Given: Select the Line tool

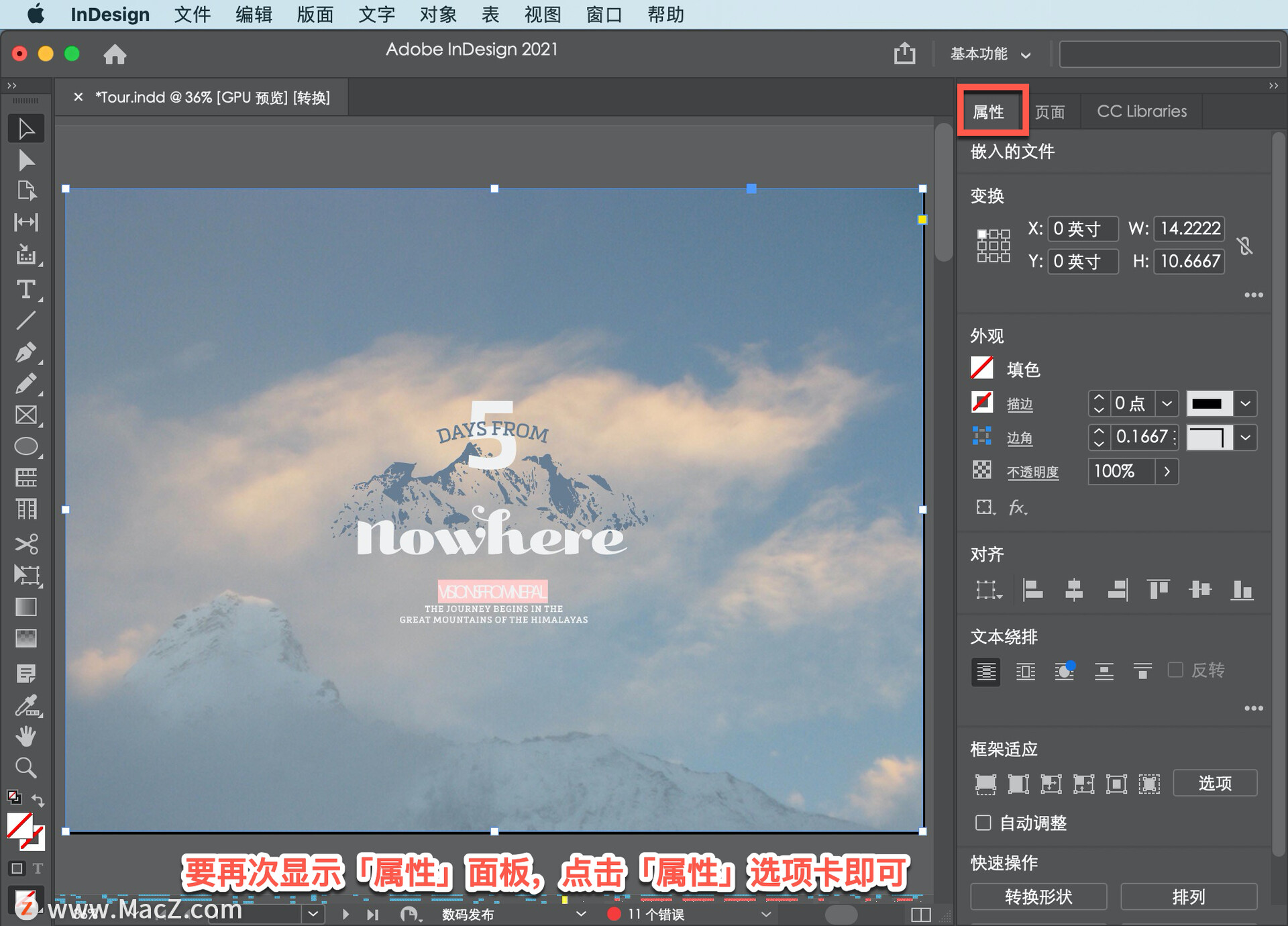Looking at the screenshot, I should [x=26, y=321].
